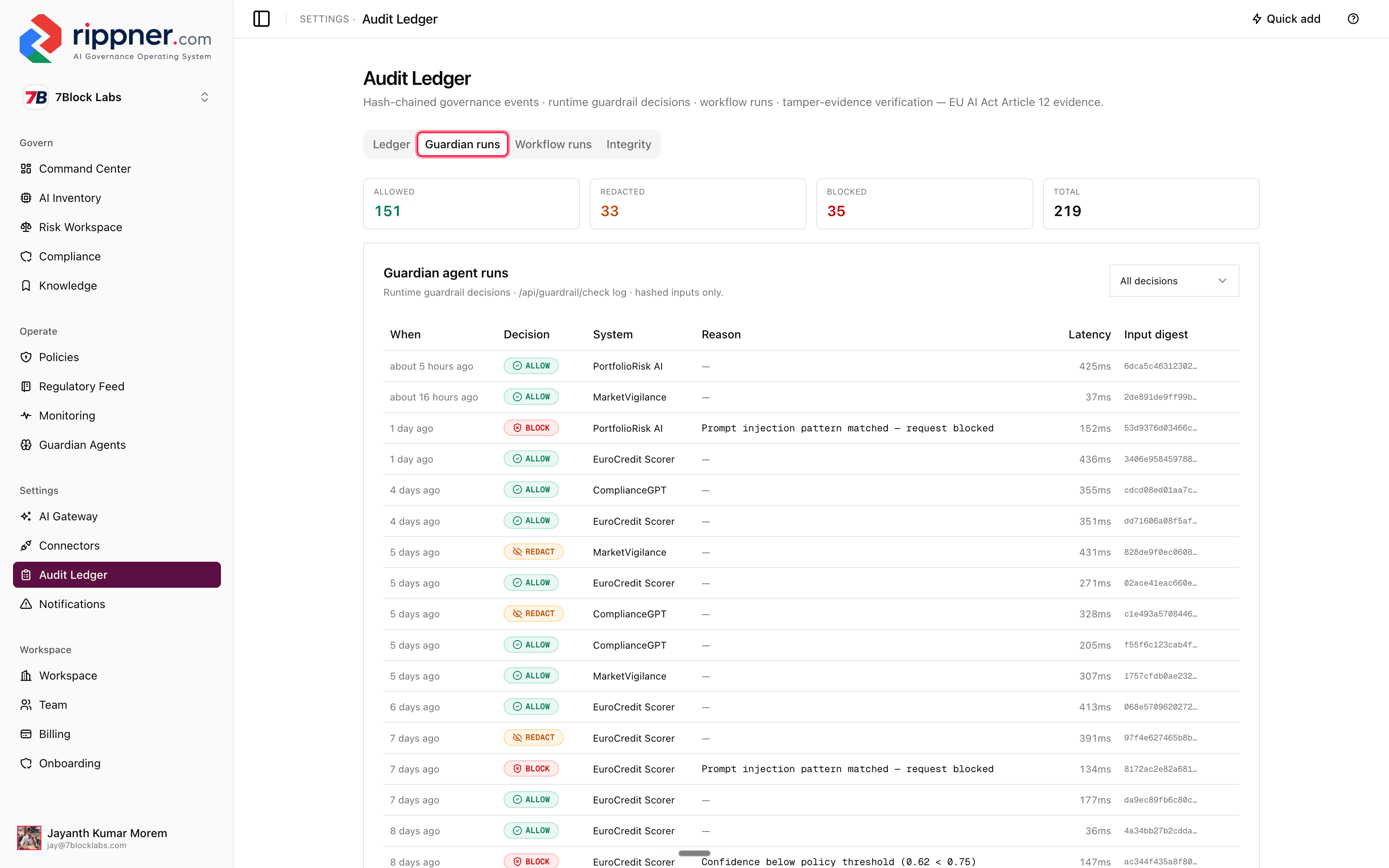Click Jayanth Kumar Morem avatar
This screenshot has height=868, width=1389.
coord(29,838)
